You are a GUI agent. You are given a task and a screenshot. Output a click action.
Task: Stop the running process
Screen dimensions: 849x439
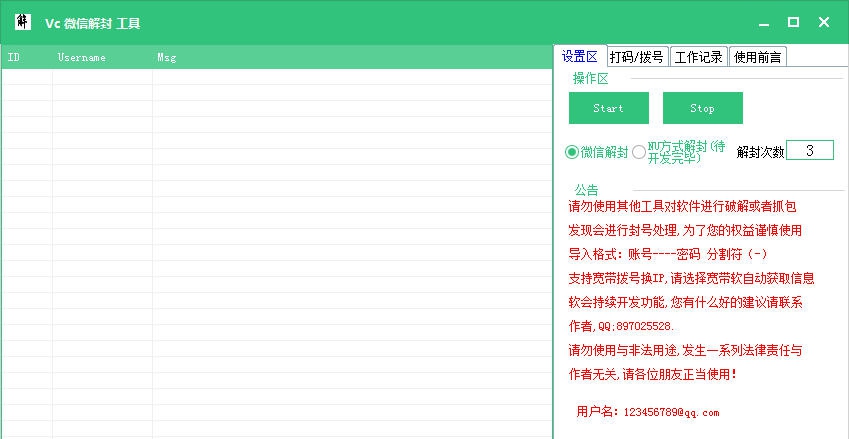tap(702, 108)
